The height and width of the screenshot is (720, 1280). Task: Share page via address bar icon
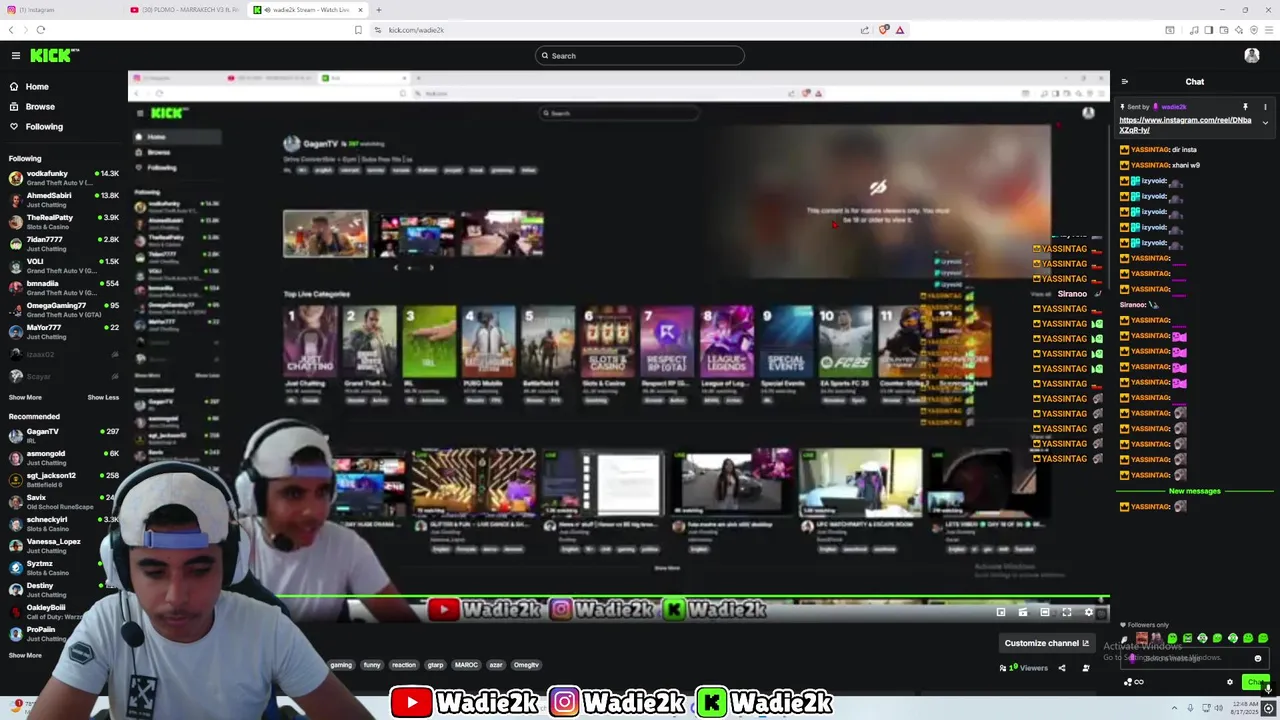coord(865,30)
